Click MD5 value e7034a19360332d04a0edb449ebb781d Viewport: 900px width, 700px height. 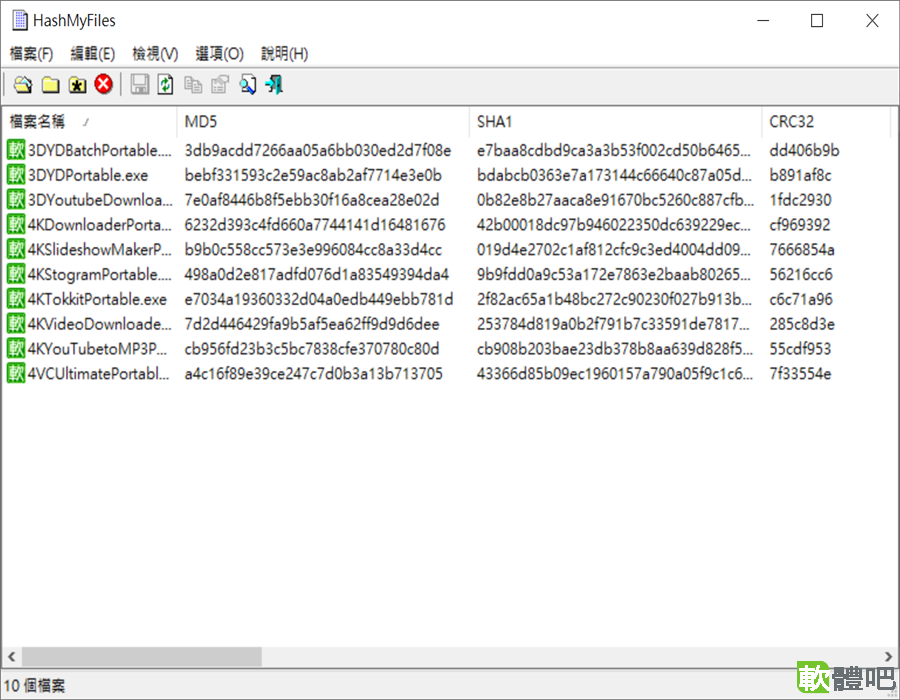pyautogui.click(x=319, y=299)
